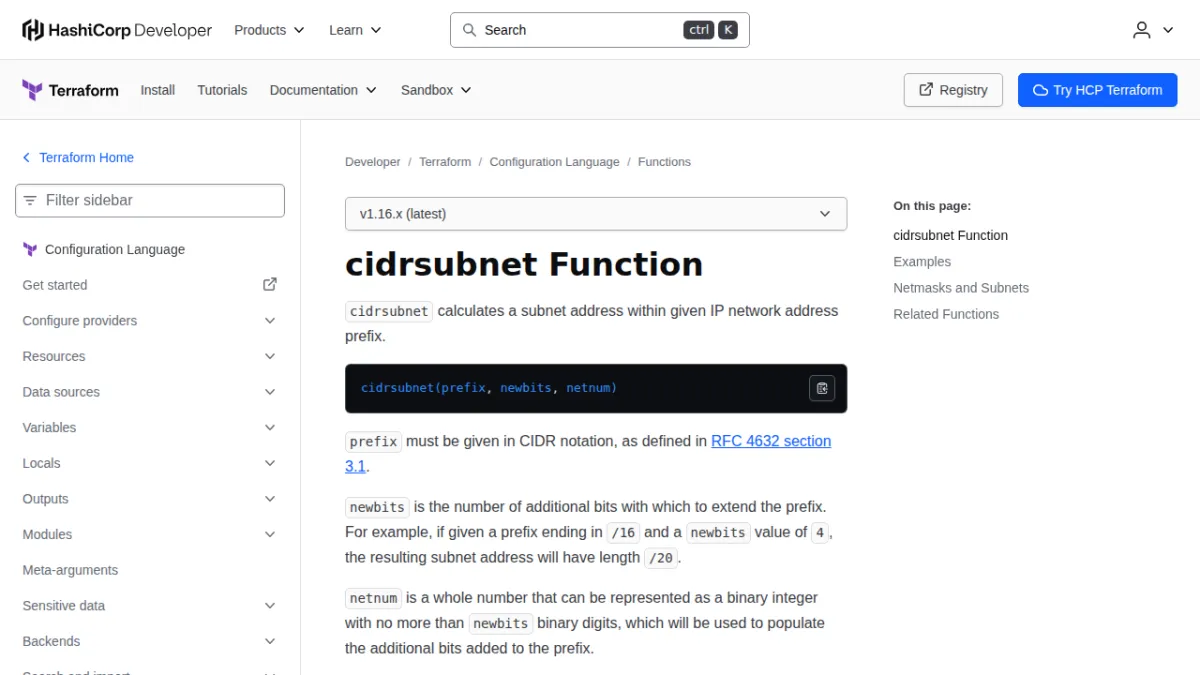The image size is (1200, 675).
Task: Click the cidrsubnet Function page anchor
Action: coord(950,236)
